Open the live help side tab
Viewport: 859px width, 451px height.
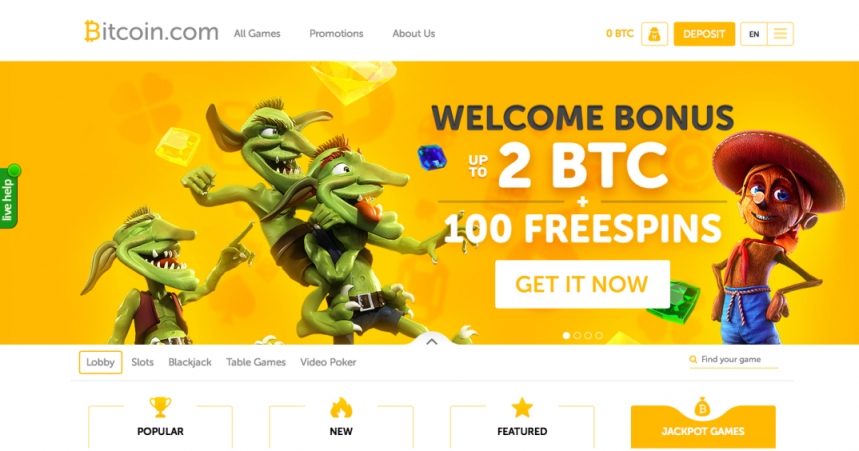point(9,196)
